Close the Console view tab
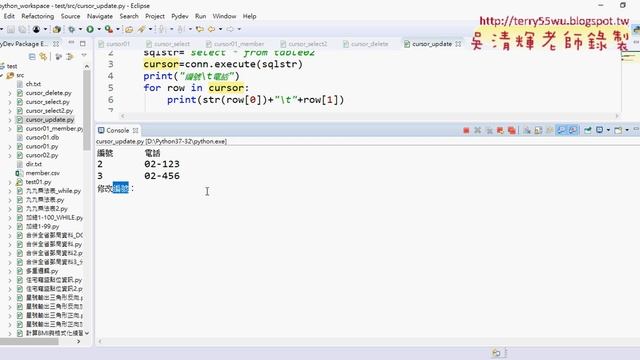Image resolution: width=640 pixels, height=360 pixels. coord(136,130)
